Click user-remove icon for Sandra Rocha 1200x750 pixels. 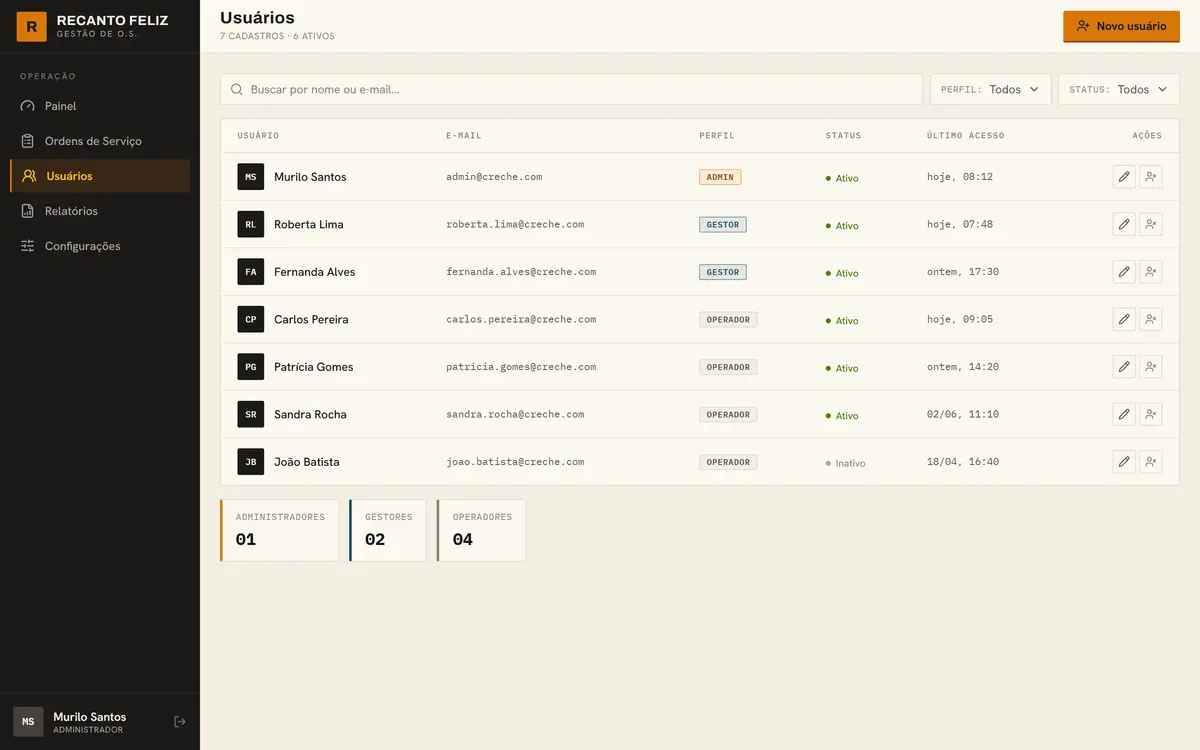coord(1151,414)
